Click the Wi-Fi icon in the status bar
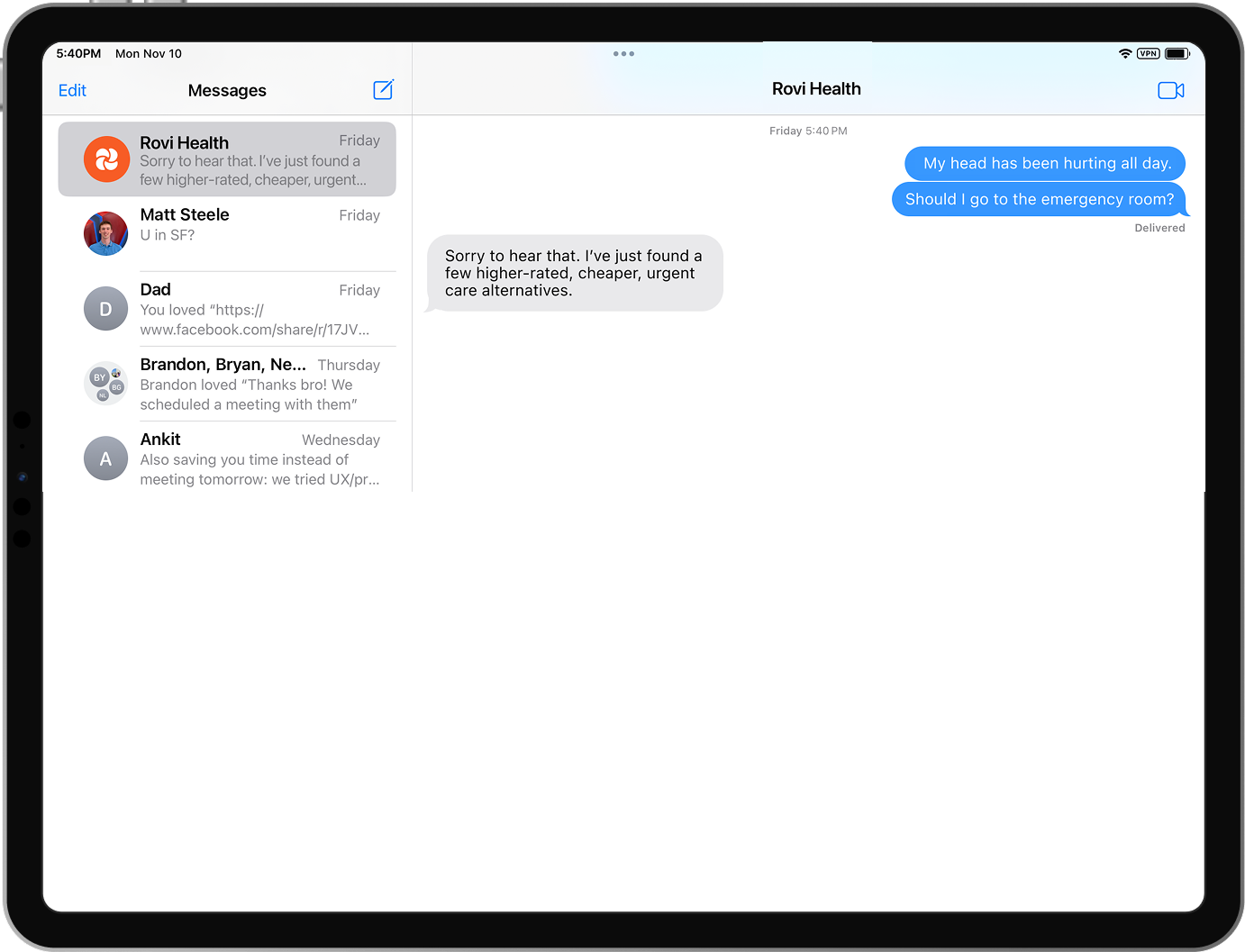1245x952 pixels. [1125, 53]
